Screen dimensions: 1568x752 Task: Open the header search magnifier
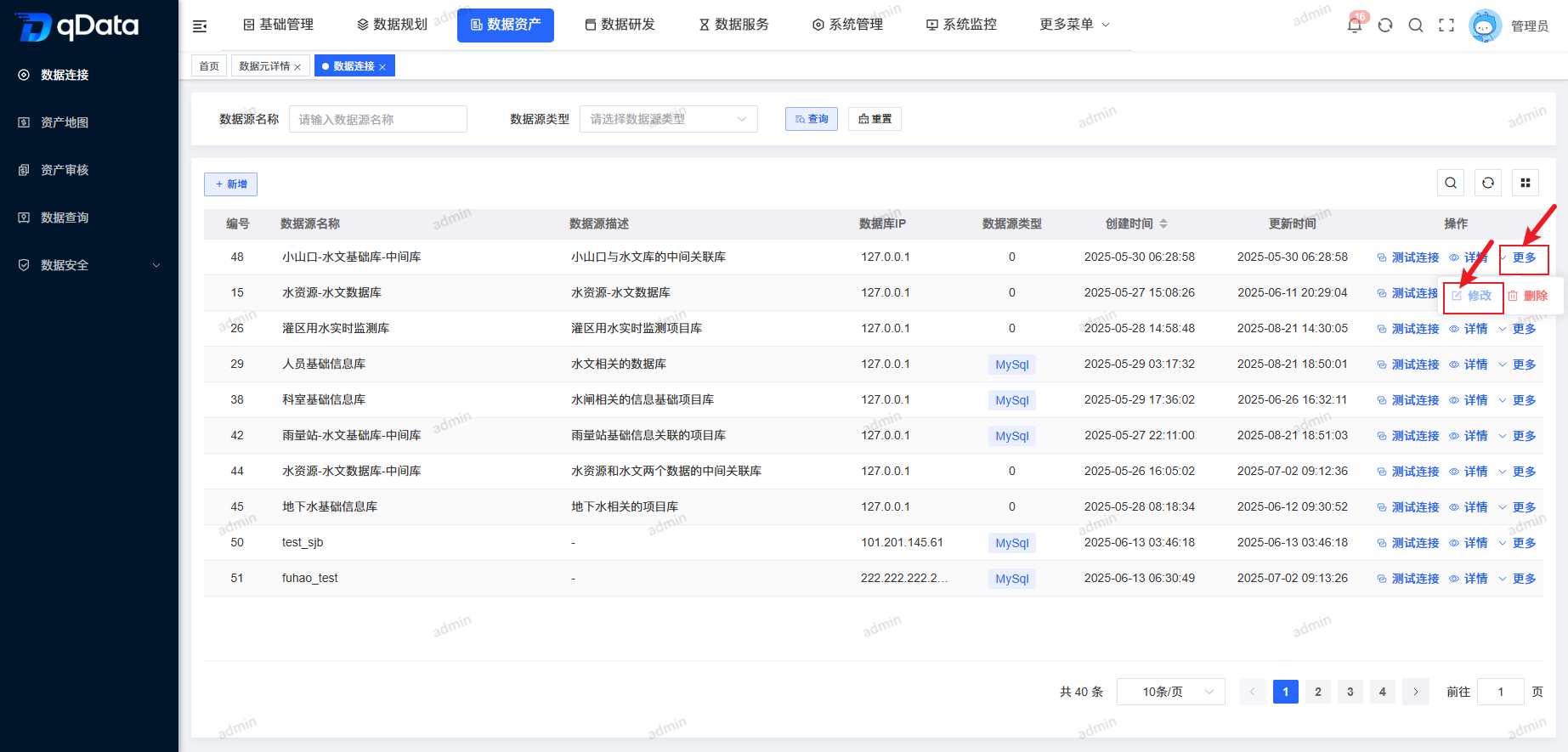coord(1416,25)
